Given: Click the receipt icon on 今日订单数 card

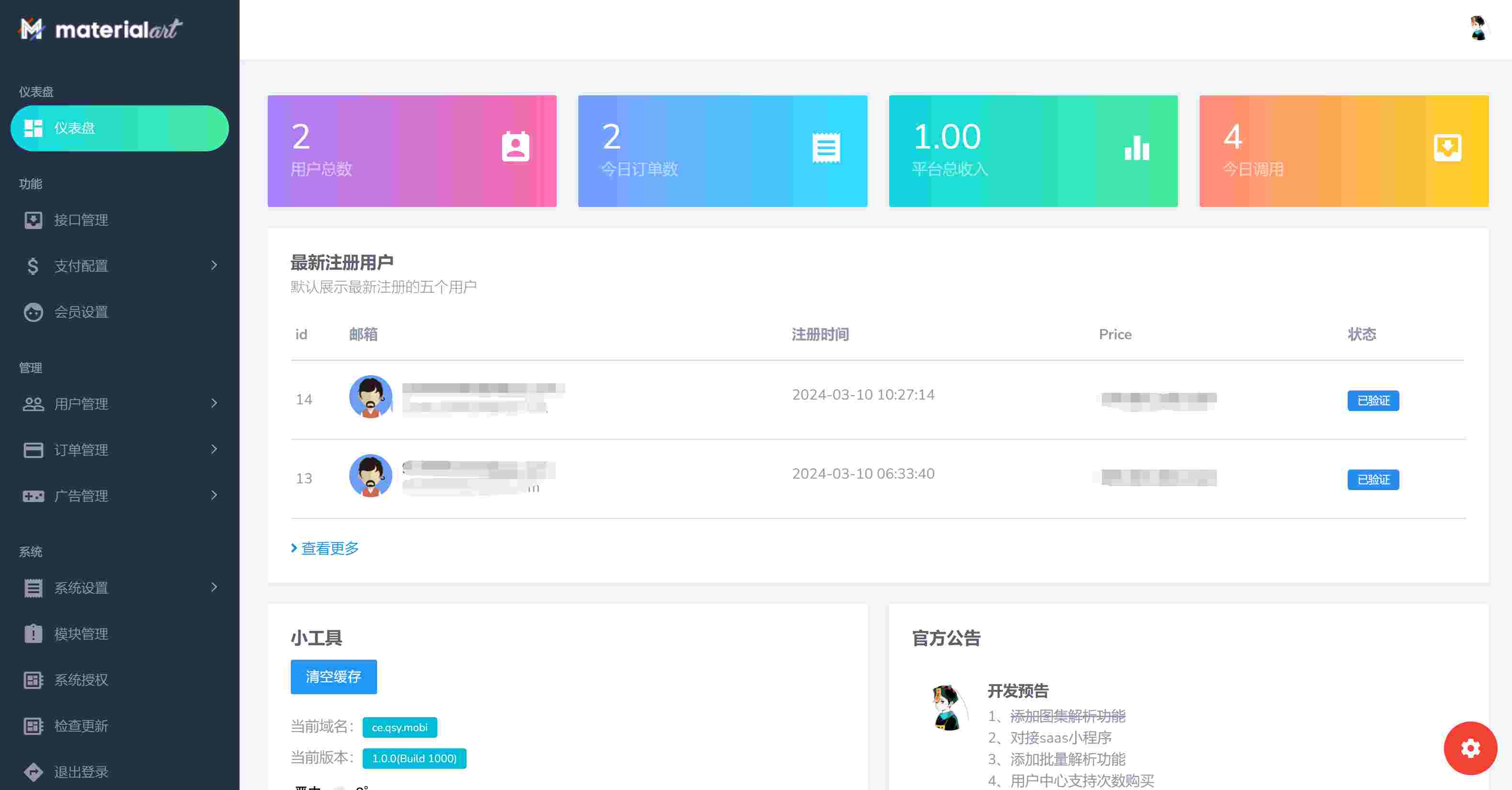Looking at the screenshot, I should 826,148.
